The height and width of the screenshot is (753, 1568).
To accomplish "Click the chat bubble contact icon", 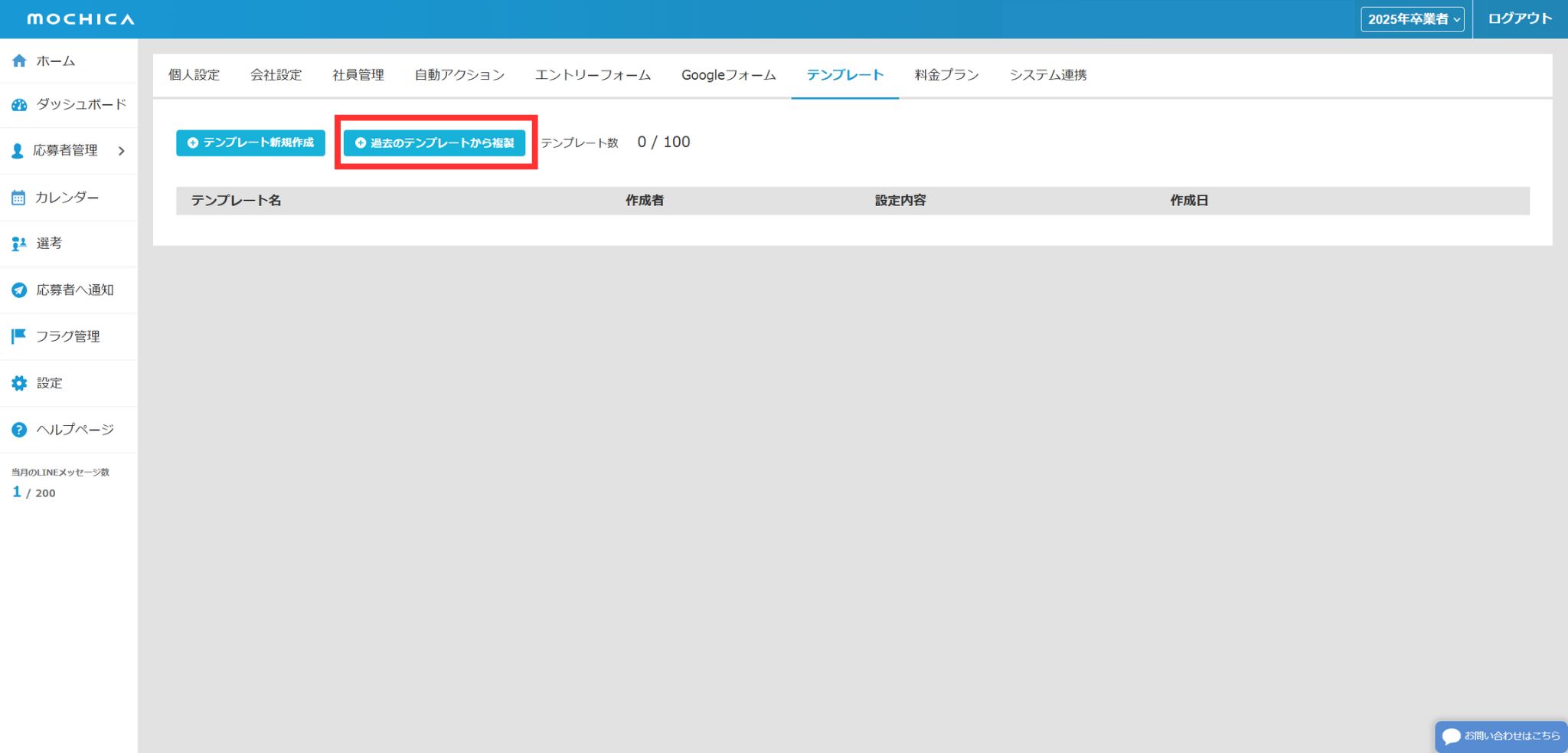I will 1451,736.
